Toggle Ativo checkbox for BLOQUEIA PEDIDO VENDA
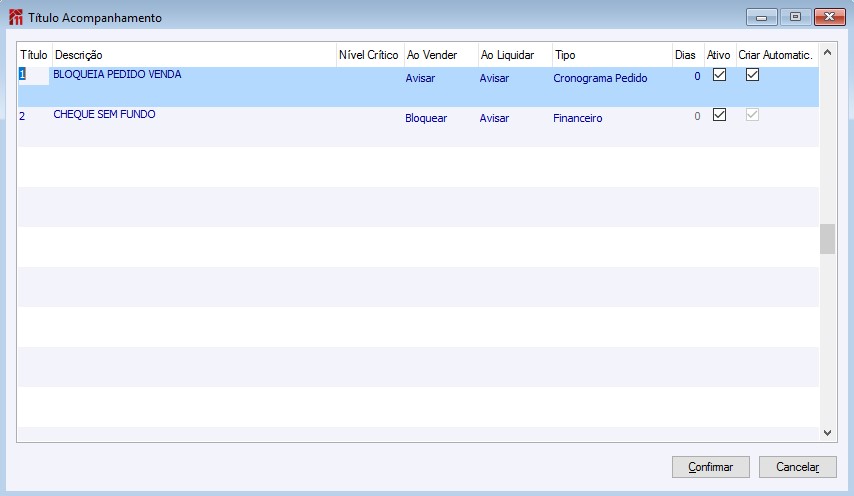 tap(719, 75)
